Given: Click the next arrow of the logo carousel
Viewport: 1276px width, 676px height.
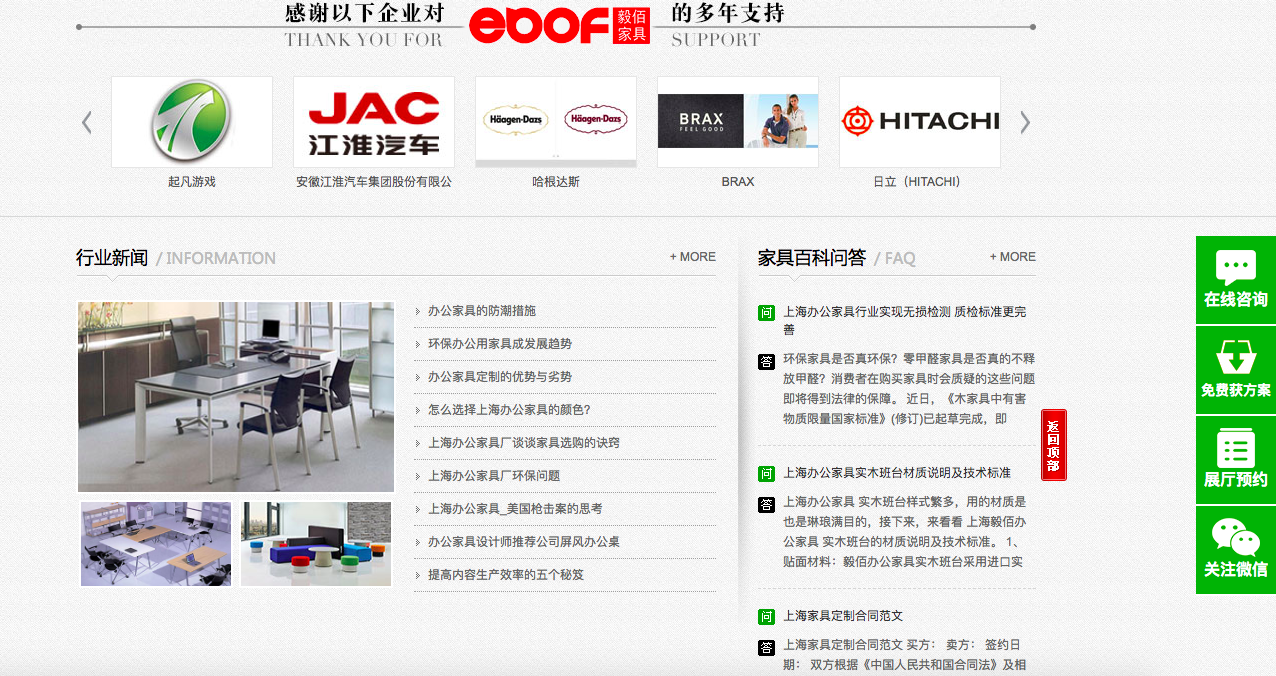Looking at the screenshot, I should 1025,123.
